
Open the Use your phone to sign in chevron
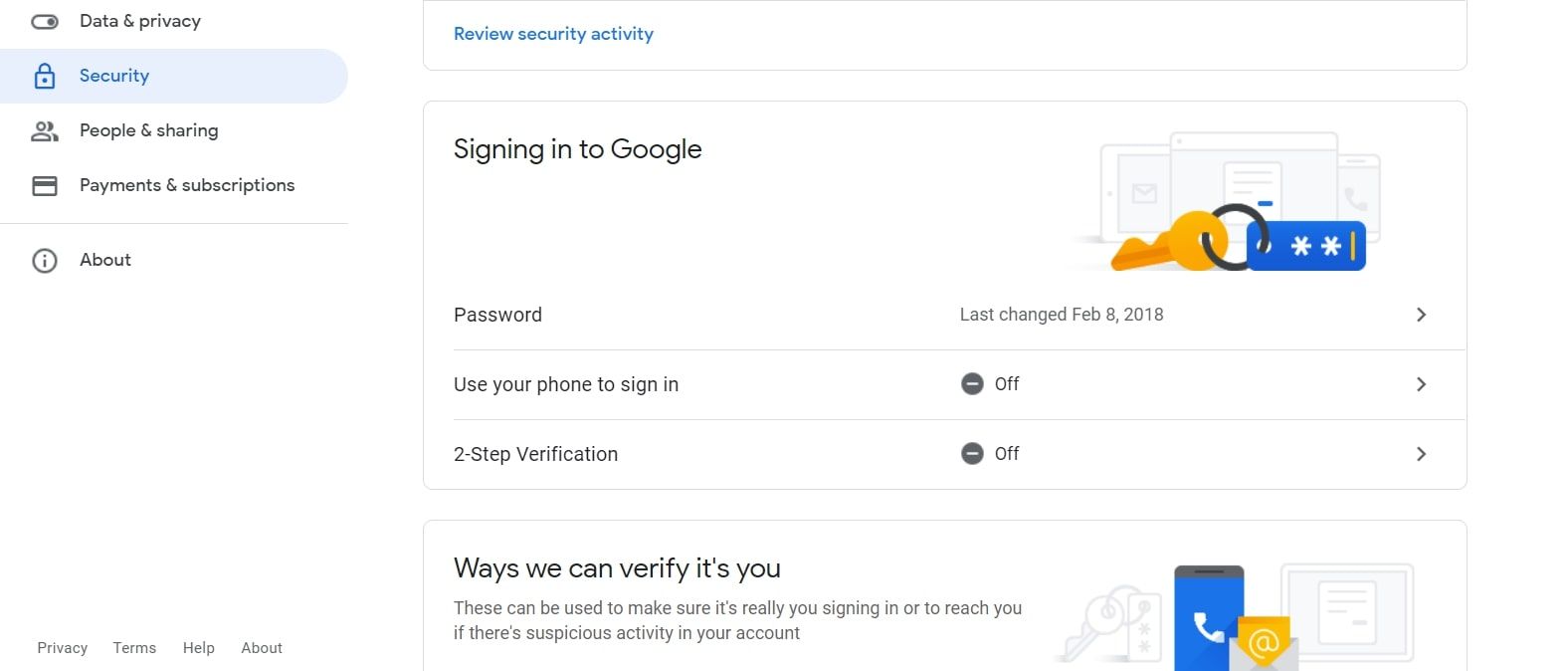click(1422, 383)
